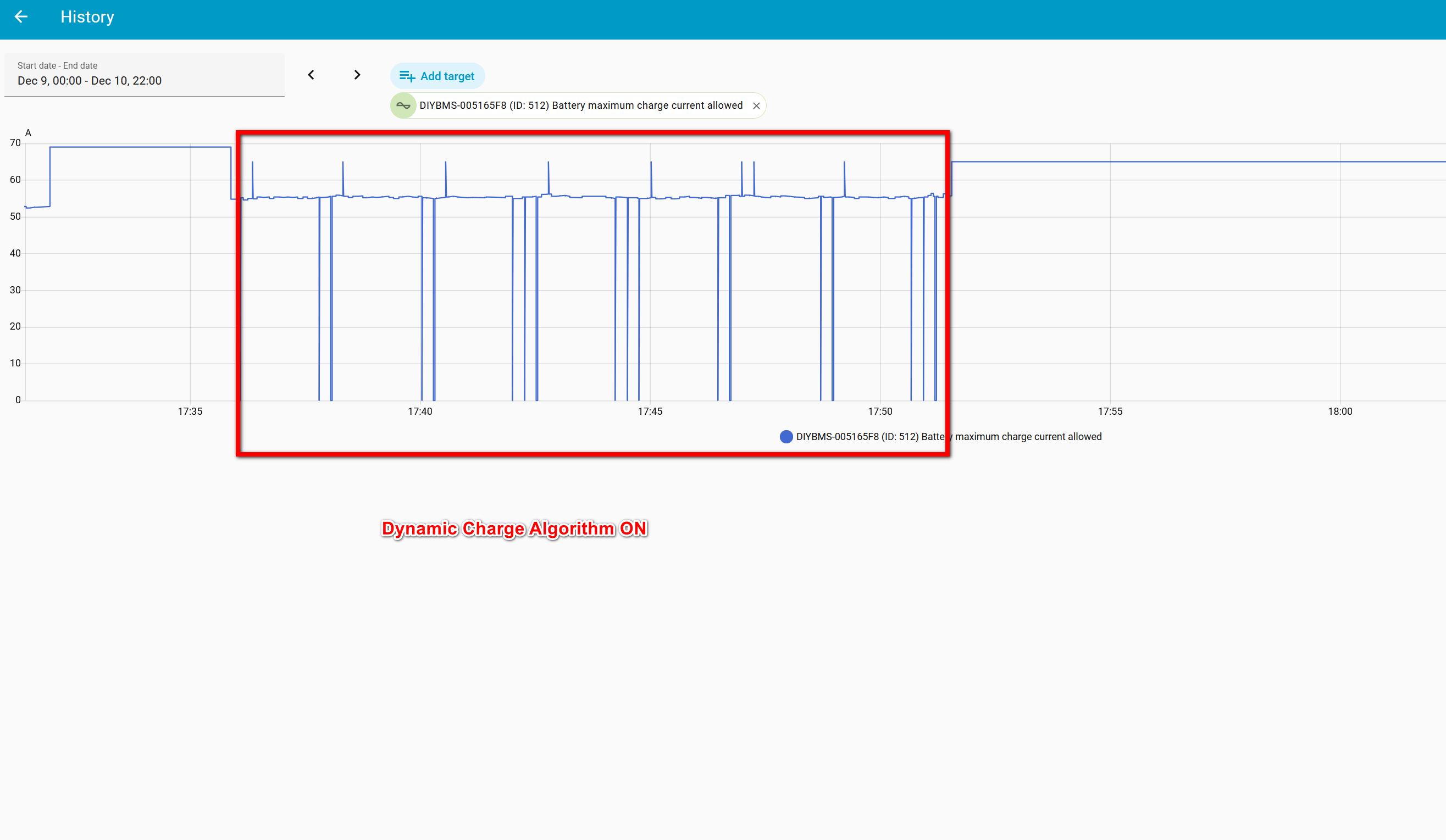Image resolution: width=1446 pixels, height=840 pixels.
Task: Click the Dynamic Charge Algorithm ON annotation
Action: [514, 529]
